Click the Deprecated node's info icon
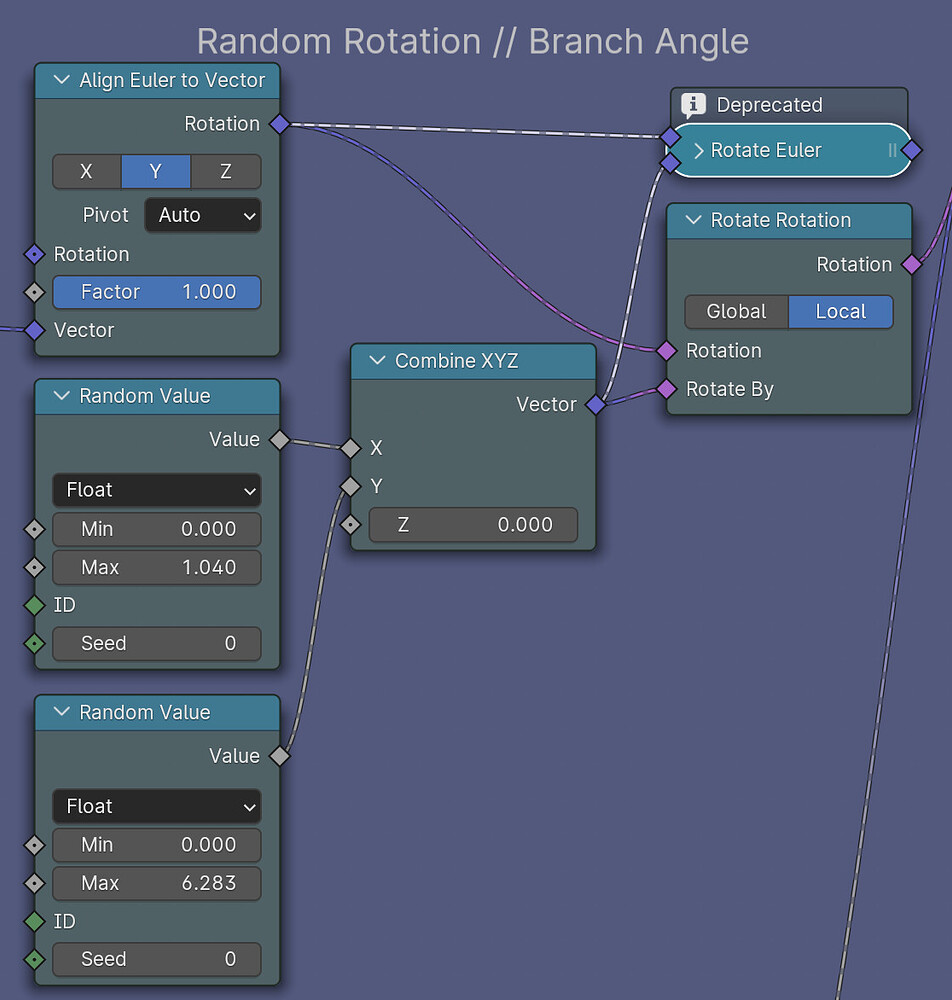The image size is (952, 1000). coord(692,105)
